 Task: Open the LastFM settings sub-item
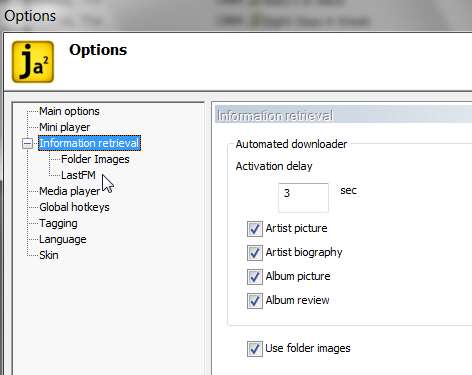[78, 175]
